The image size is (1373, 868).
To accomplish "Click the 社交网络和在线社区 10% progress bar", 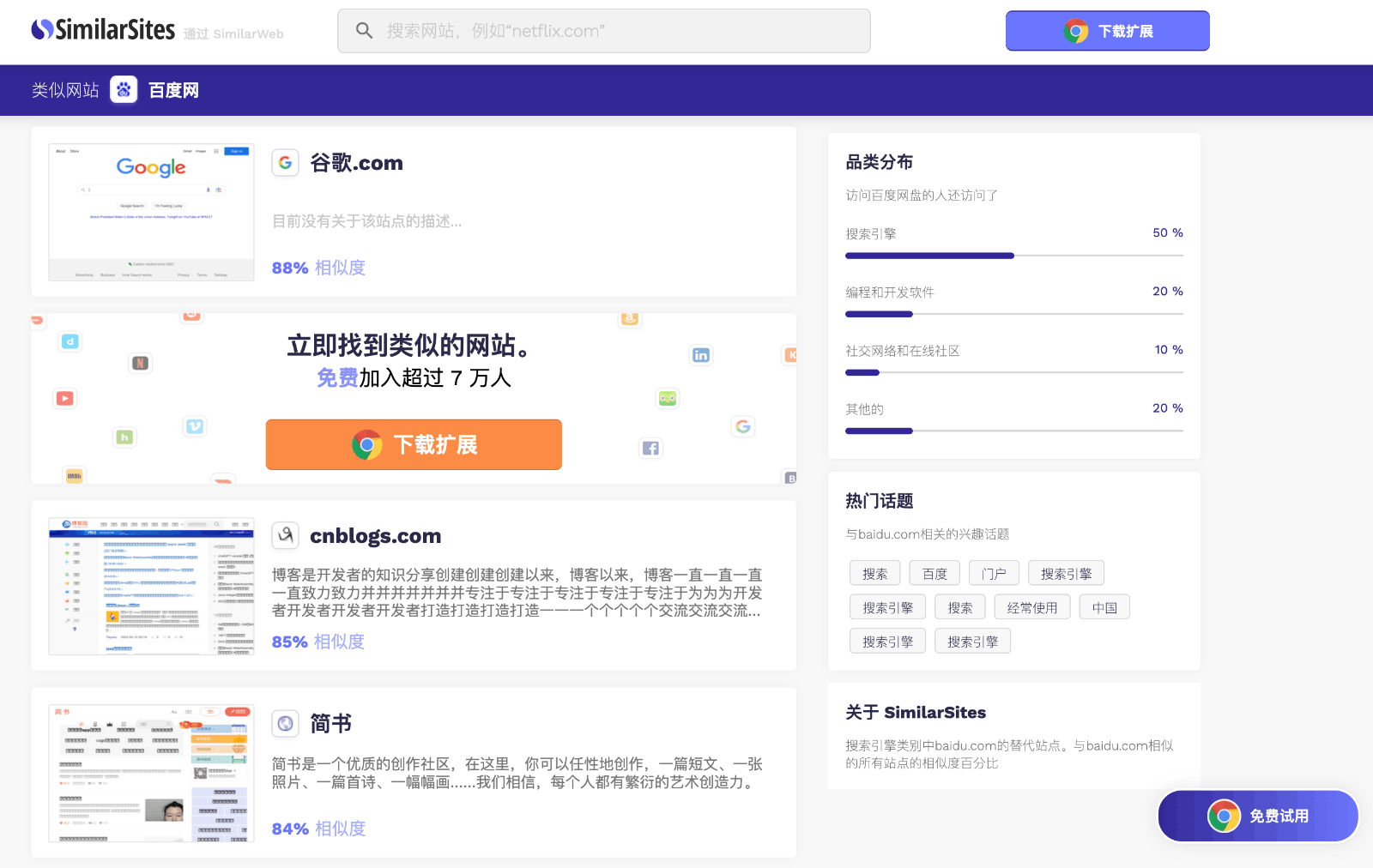I will 1014,372.
